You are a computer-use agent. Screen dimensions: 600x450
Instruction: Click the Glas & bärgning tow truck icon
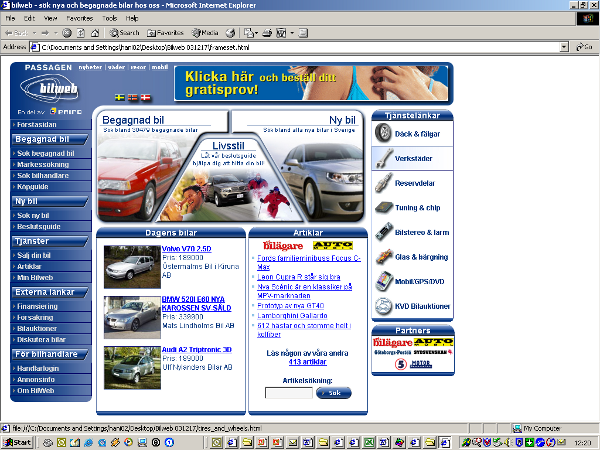click(x=383, y=256)
